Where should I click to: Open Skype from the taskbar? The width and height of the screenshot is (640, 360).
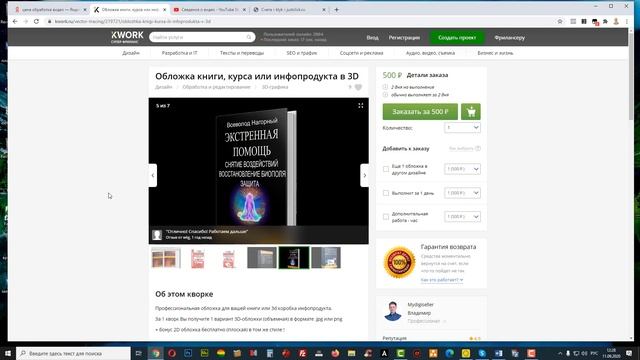(x=482, y=353)
